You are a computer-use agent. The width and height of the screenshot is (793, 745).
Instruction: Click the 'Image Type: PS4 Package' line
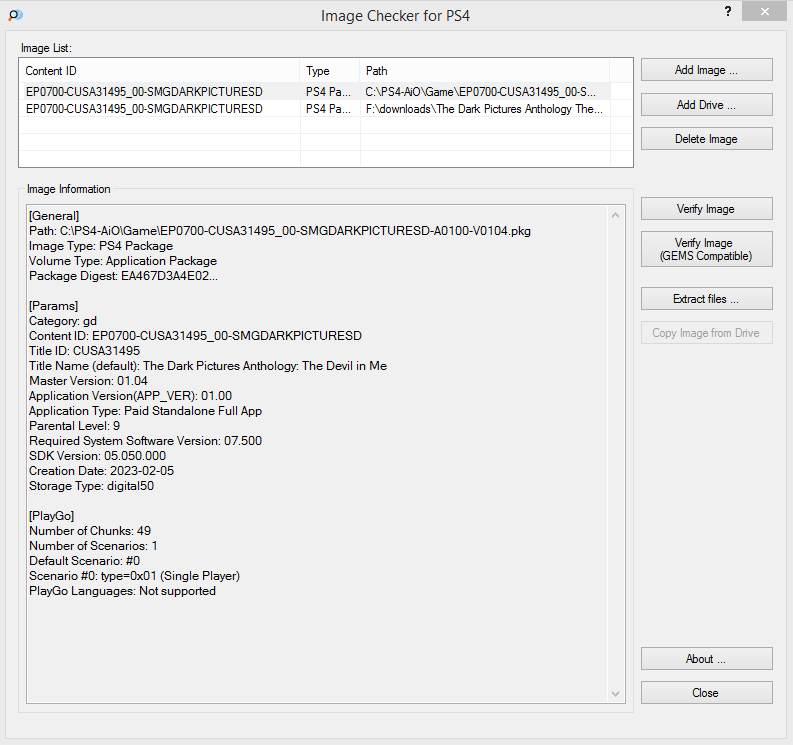101,246
